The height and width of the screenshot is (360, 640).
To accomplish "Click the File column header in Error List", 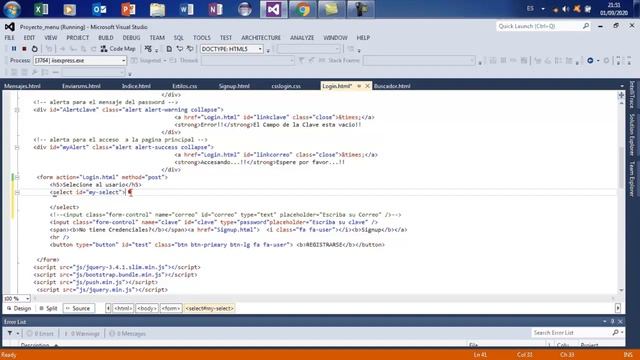I will [x=473, y=345].
